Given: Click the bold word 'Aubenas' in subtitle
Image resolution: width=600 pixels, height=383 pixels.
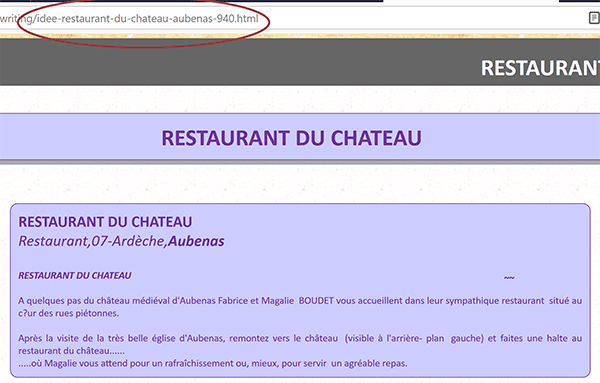Looking at the screenshot, I should 196,241.
